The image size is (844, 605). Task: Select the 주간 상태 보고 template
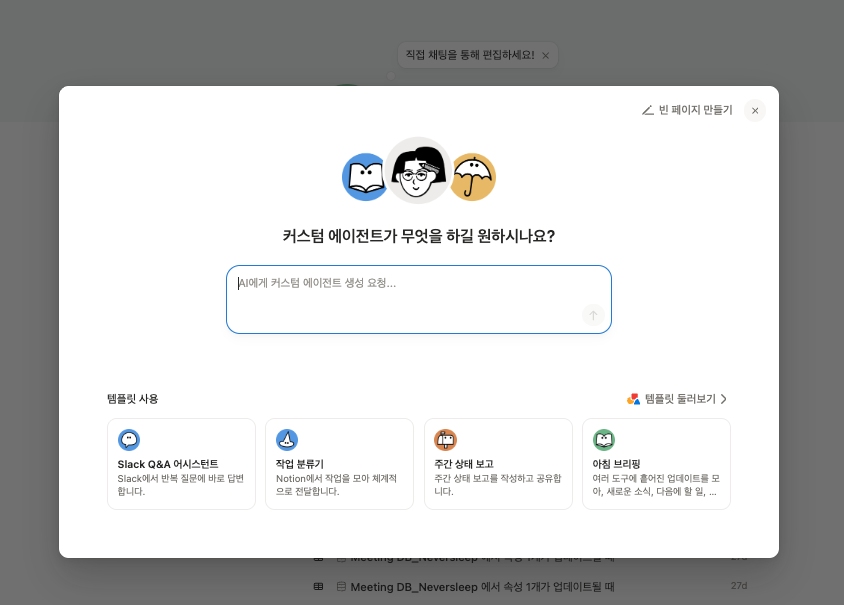[x=498, y=463]
